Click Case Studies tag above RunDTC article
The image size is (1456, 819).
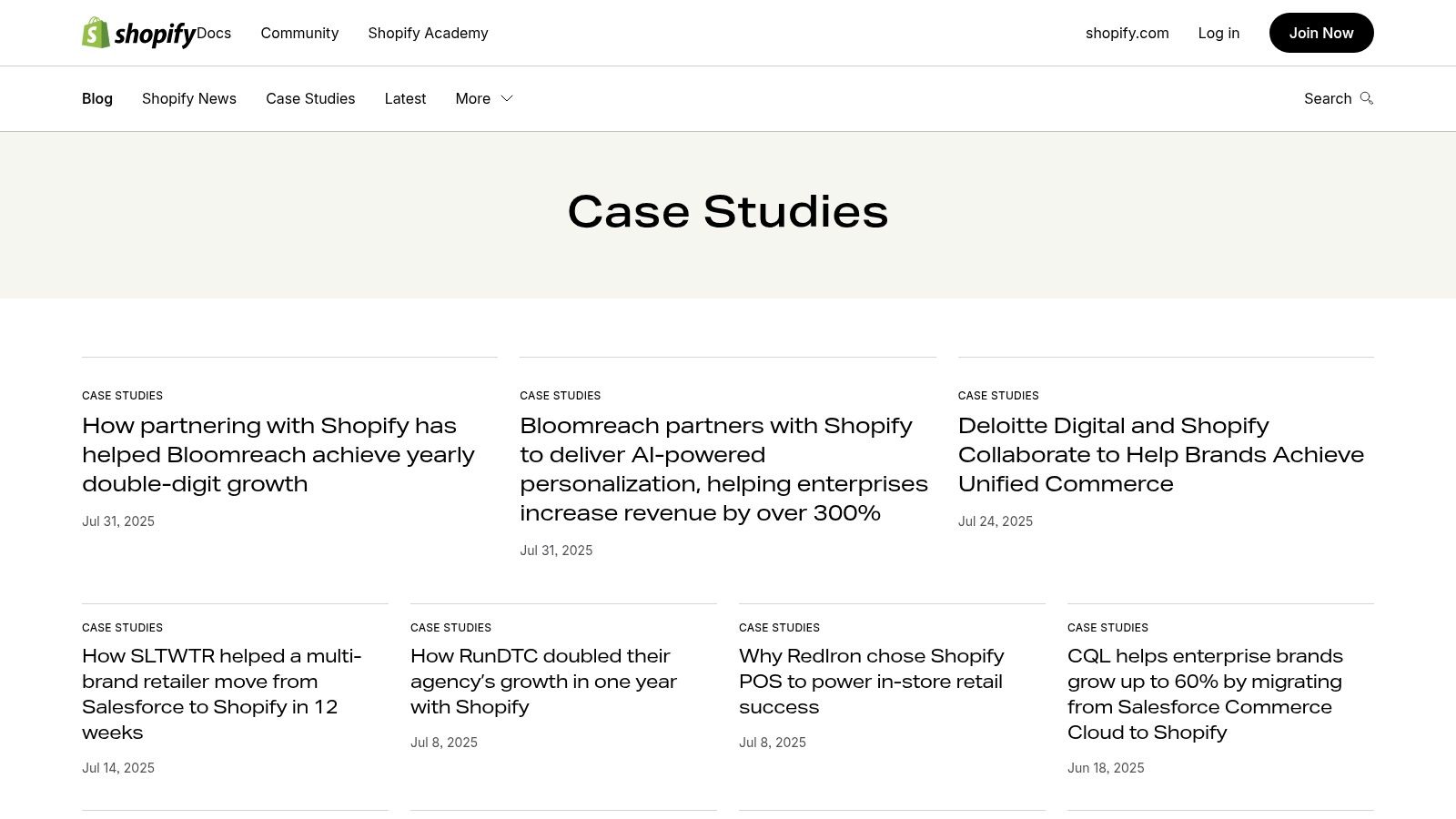[450, 627]
